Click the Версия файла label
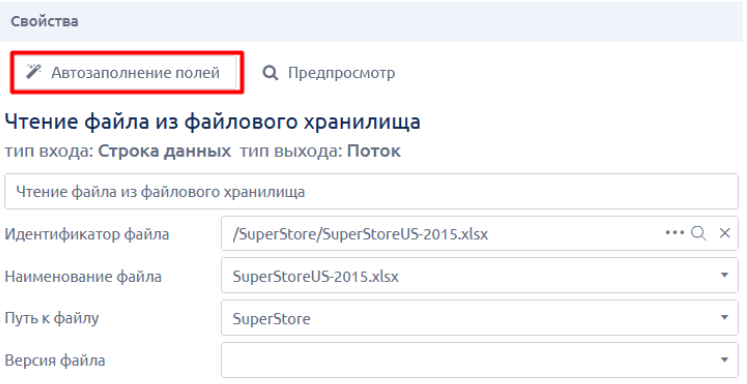Screen dimensions: 747x384 click(55, 360)
